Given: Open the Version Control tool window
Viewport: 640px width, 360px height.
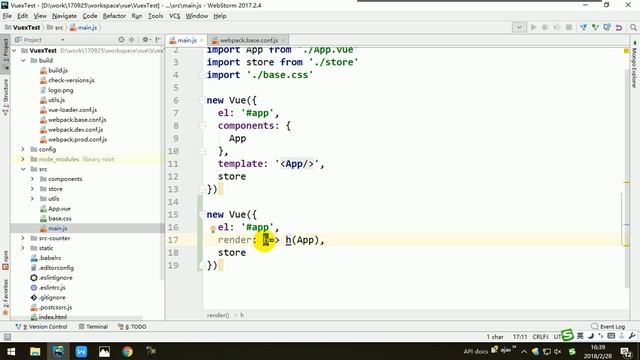Looking at the screenshot, I should pos(41,327).
